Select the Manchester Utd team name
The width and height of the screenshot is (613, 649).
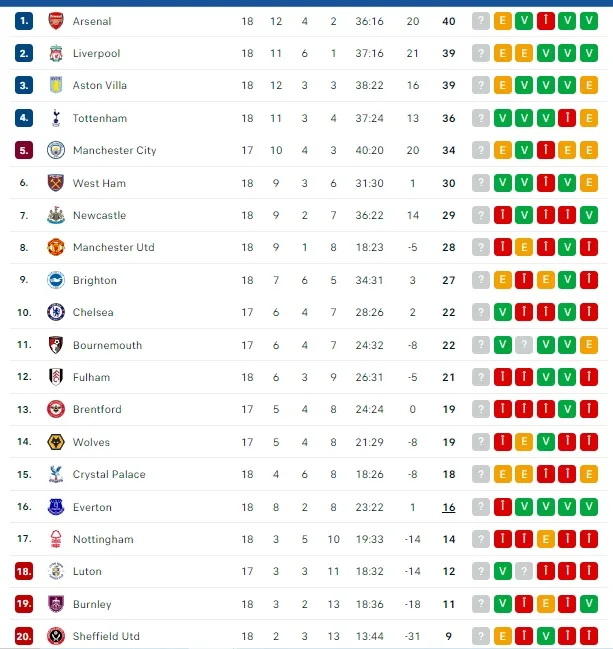113,248
